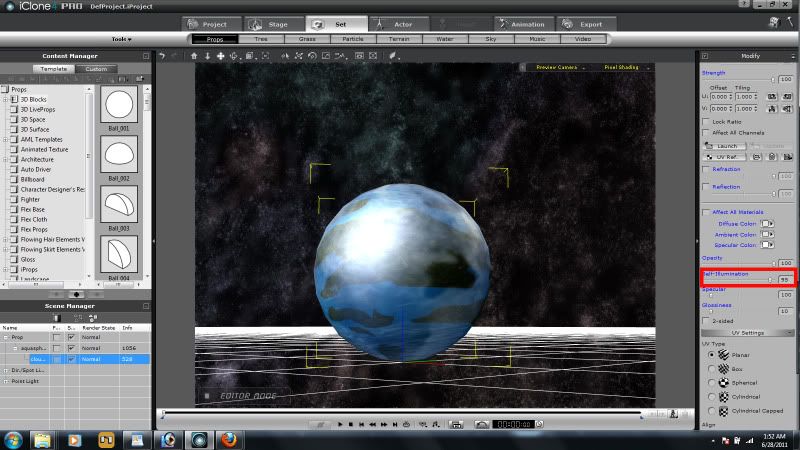Click the Stop button on timeline

pos(351,424)
